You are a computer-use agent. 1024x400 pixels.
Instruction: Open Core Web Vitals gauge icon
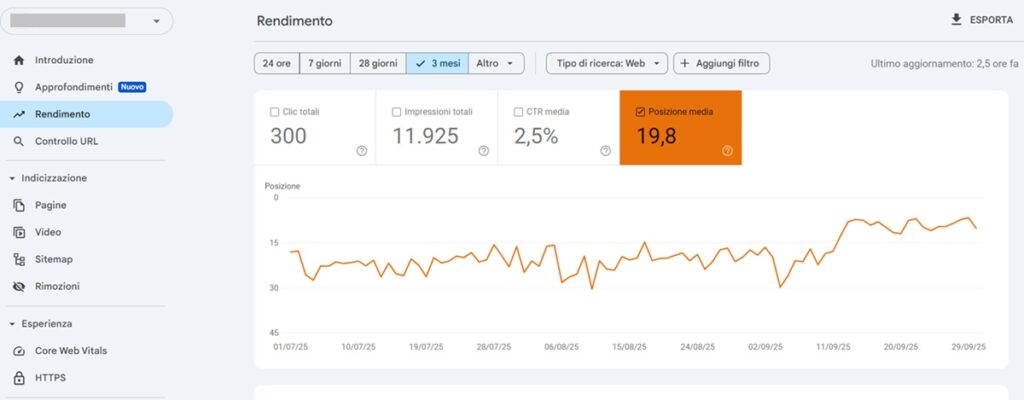pyautogui.click(x=19, y=351)
